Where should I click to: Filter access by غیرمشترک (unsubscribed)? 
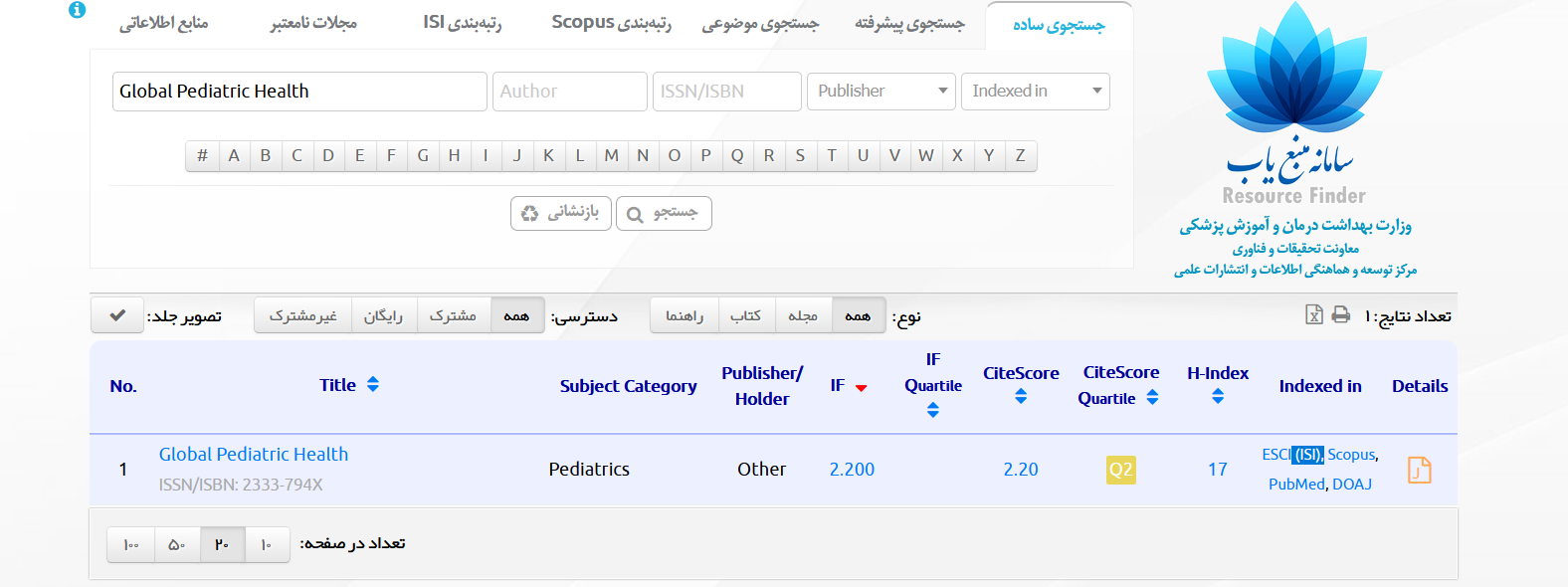coord(302,315)
